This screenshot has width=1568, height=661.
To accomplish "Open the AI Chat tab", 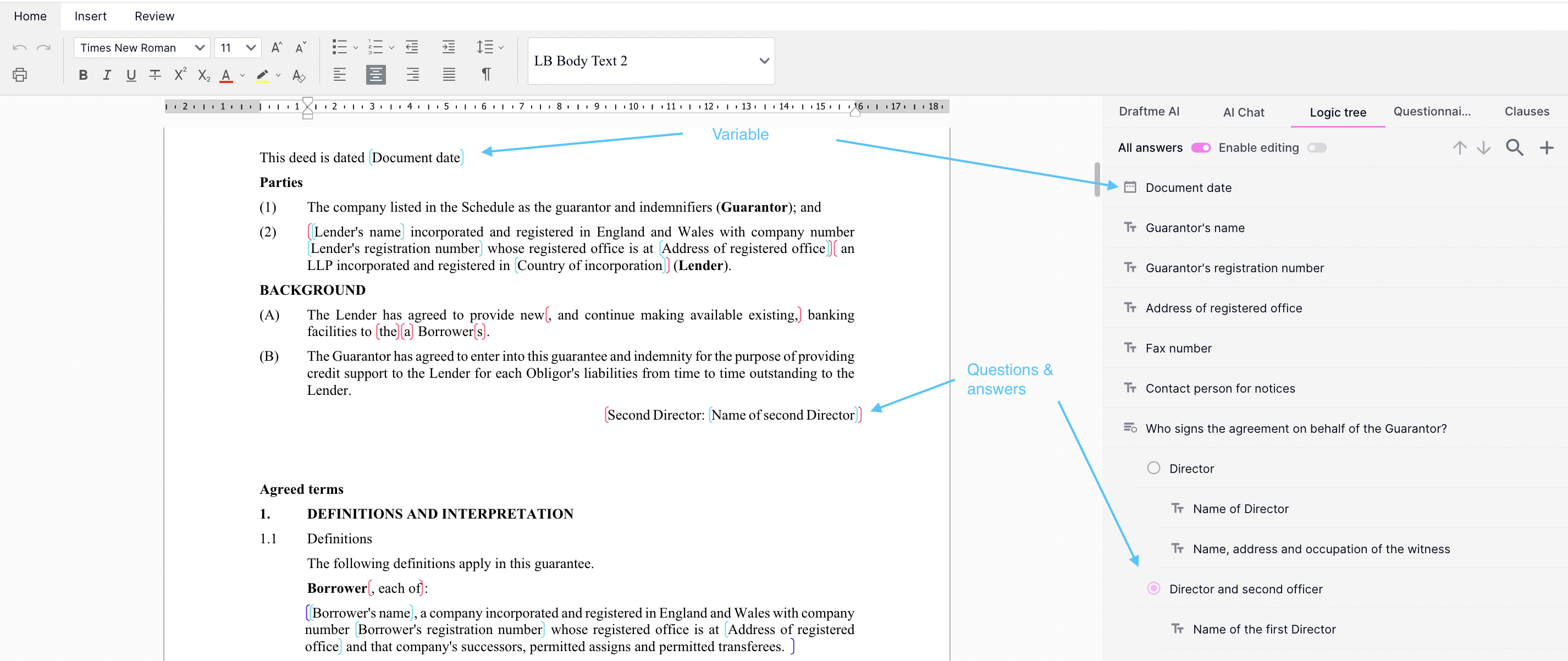I will [1243, 112].
